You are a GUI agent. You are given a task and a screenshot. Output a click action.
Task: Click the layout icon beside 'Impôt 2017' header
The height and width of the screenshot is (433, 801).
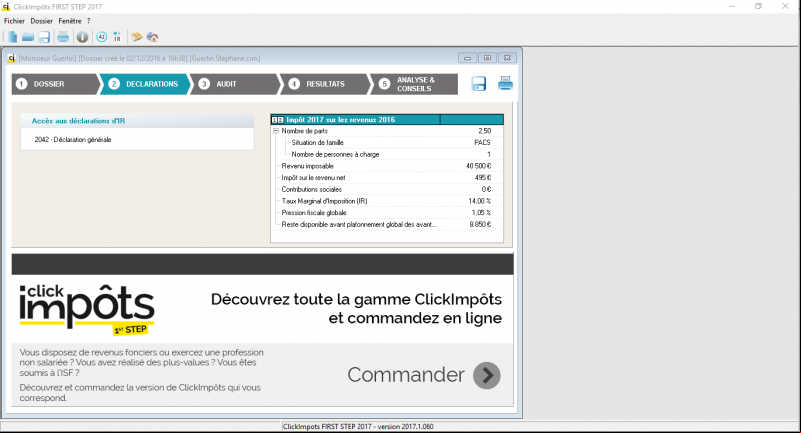(x=277, y=120)
